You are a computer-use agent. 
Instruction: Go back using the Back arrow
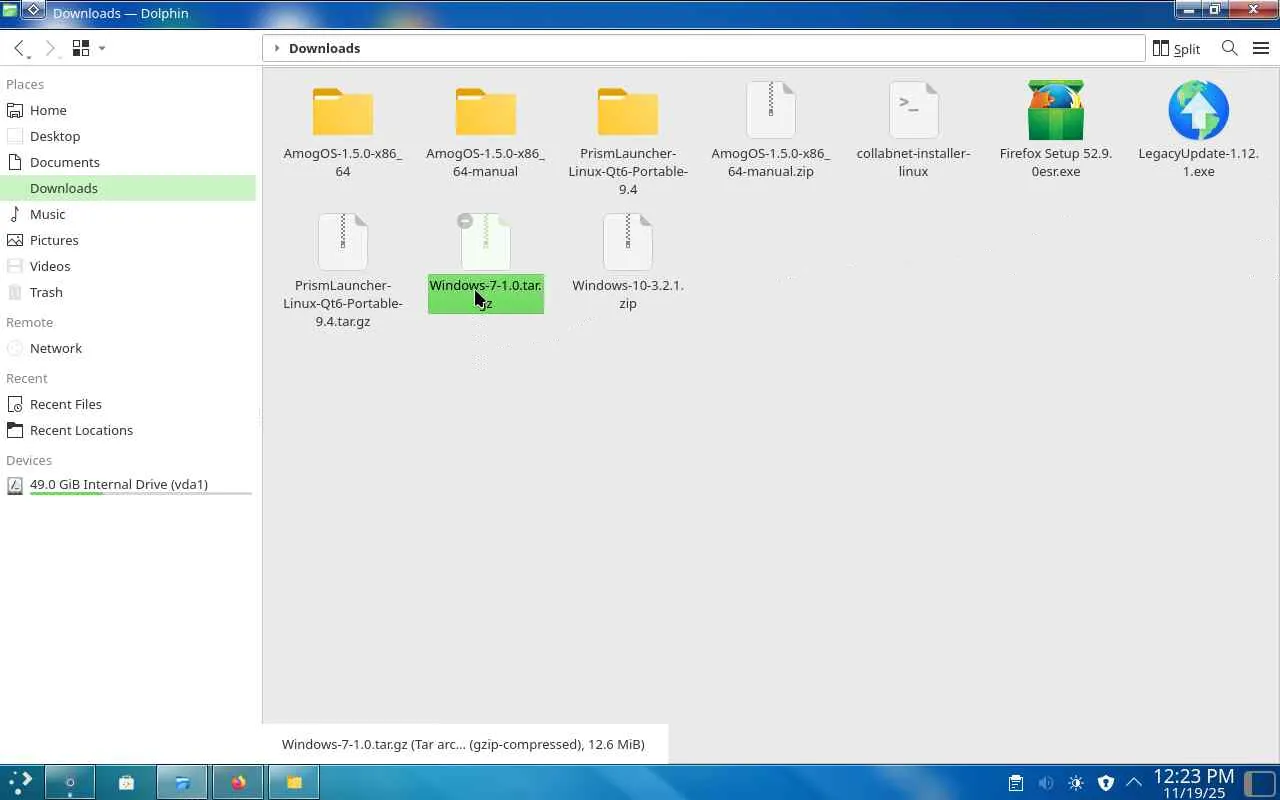tap(19, 48)
